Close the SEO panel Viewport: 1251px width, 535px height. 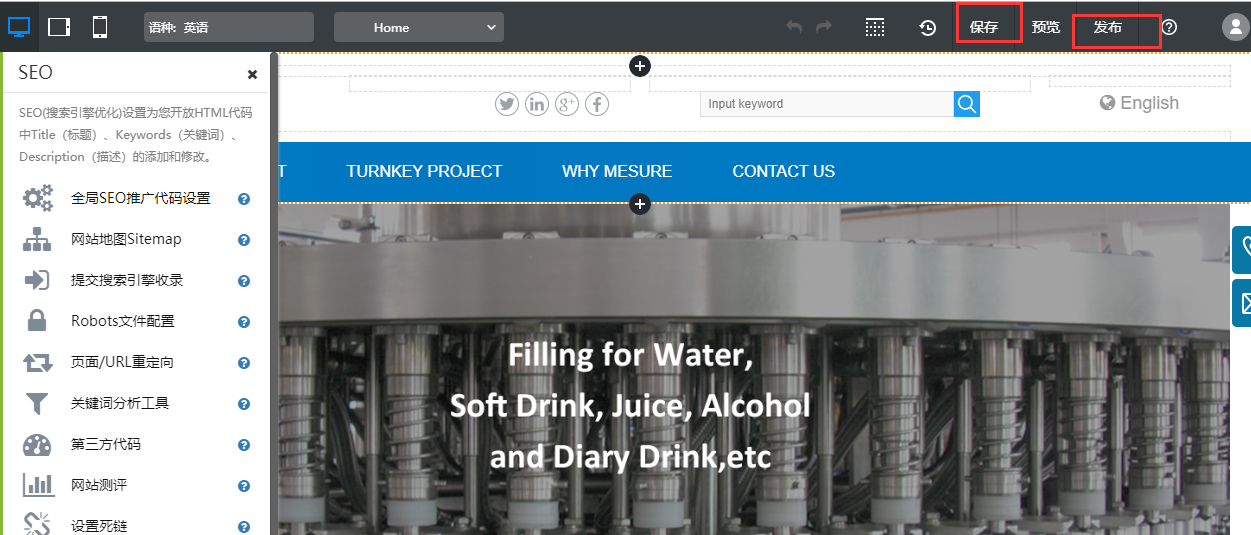click(252, 74)
